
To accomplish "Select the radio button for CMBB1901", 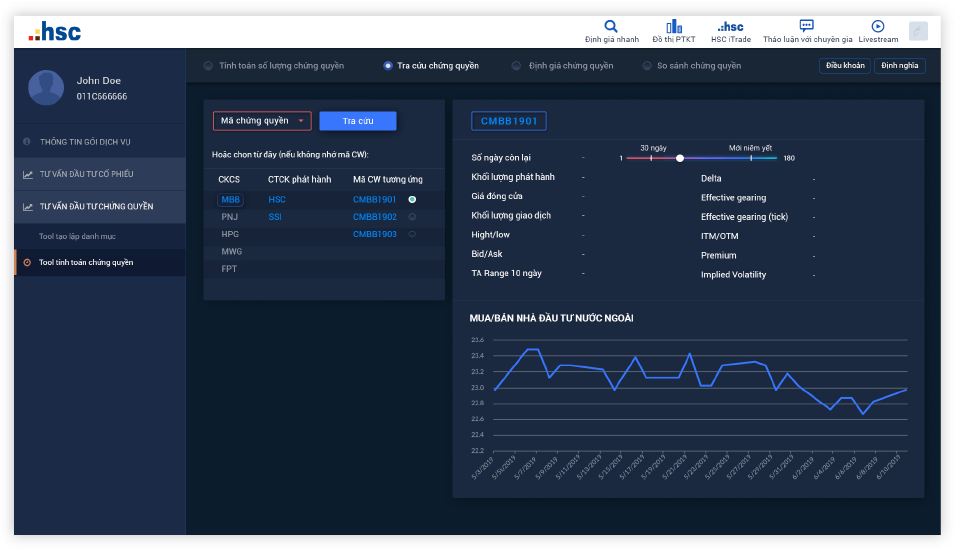I will [x=412, y=200].
